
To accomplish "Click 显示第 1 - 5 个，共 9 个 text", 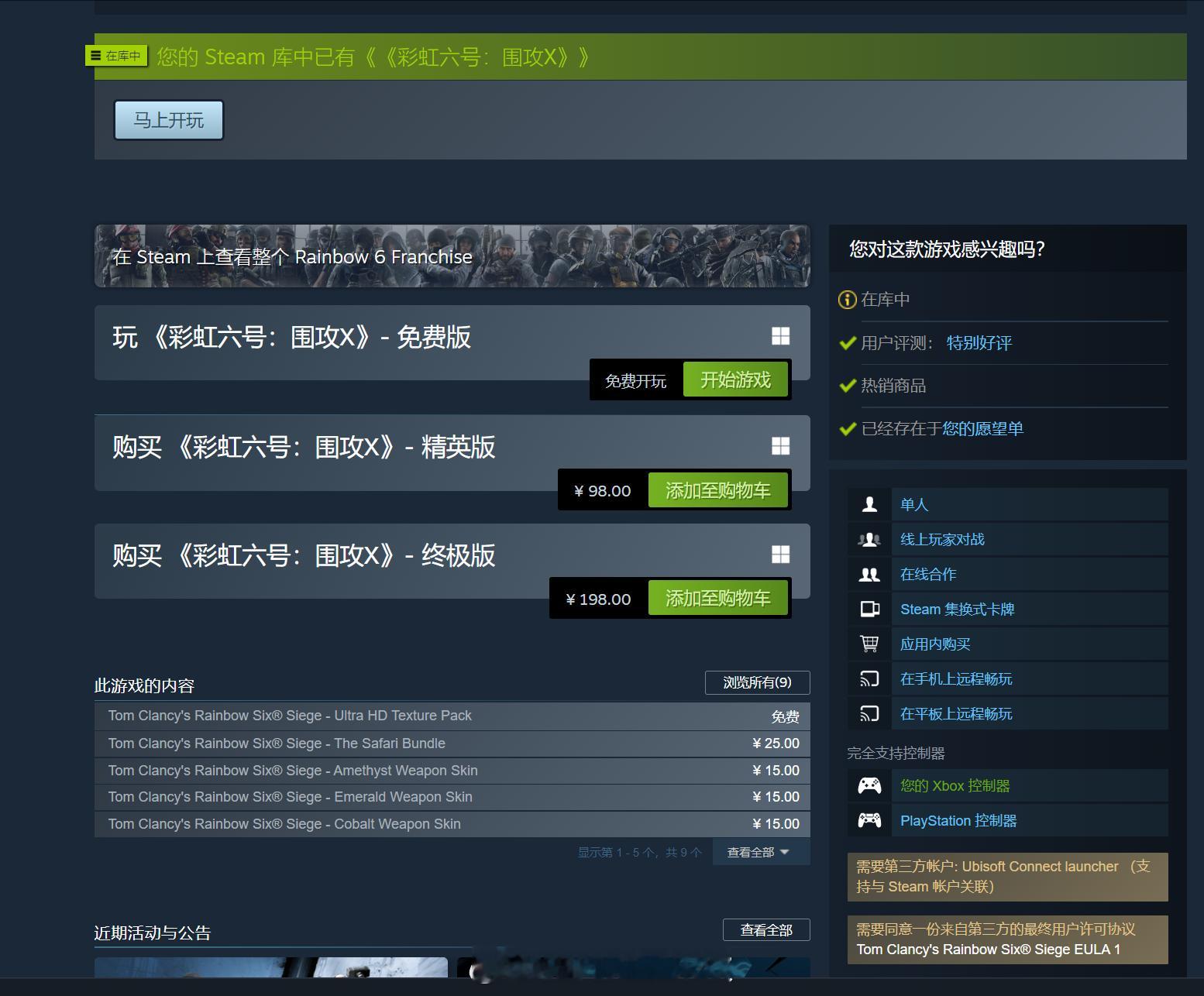I will point(640,853).
